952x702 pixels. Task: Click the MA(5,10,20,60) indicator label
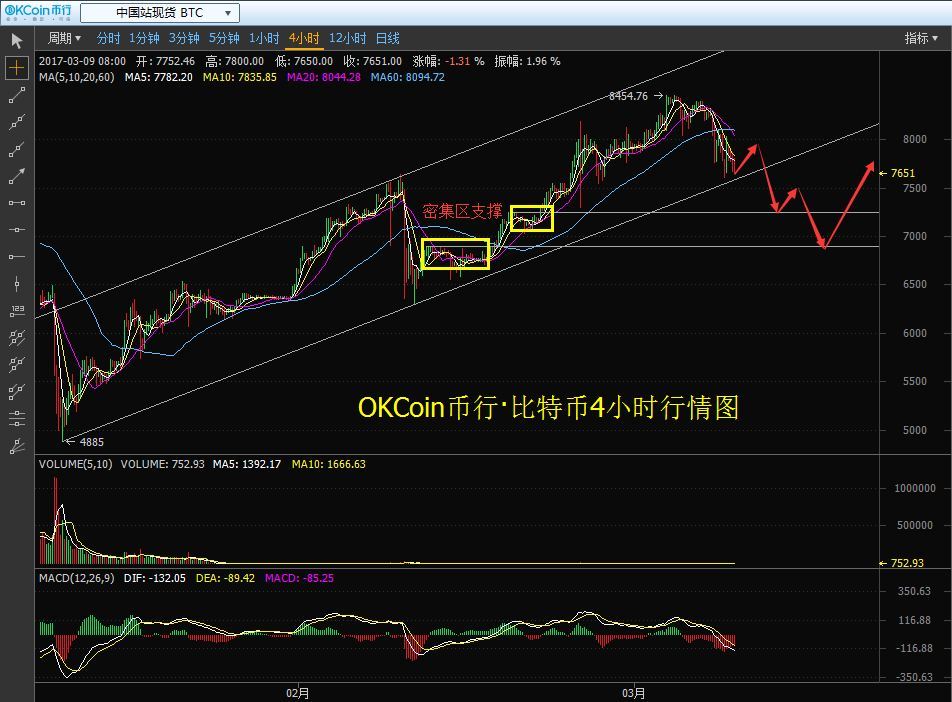[76, 77]
